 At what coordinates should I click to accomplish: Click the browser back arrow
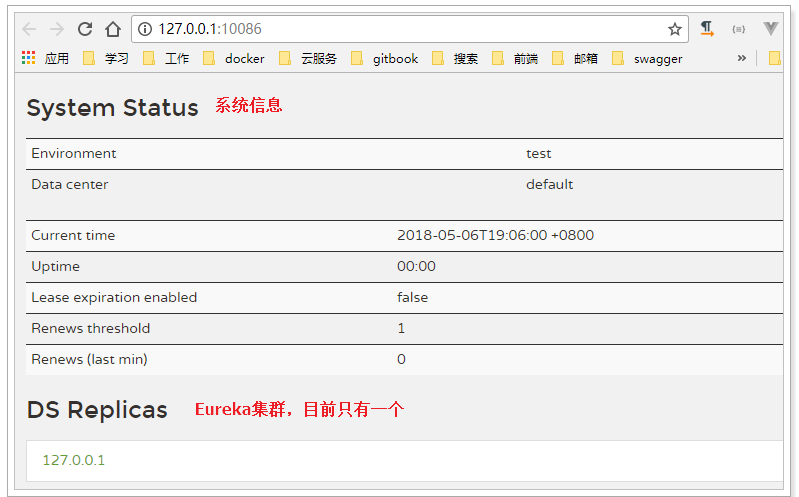tap(30, 29)
